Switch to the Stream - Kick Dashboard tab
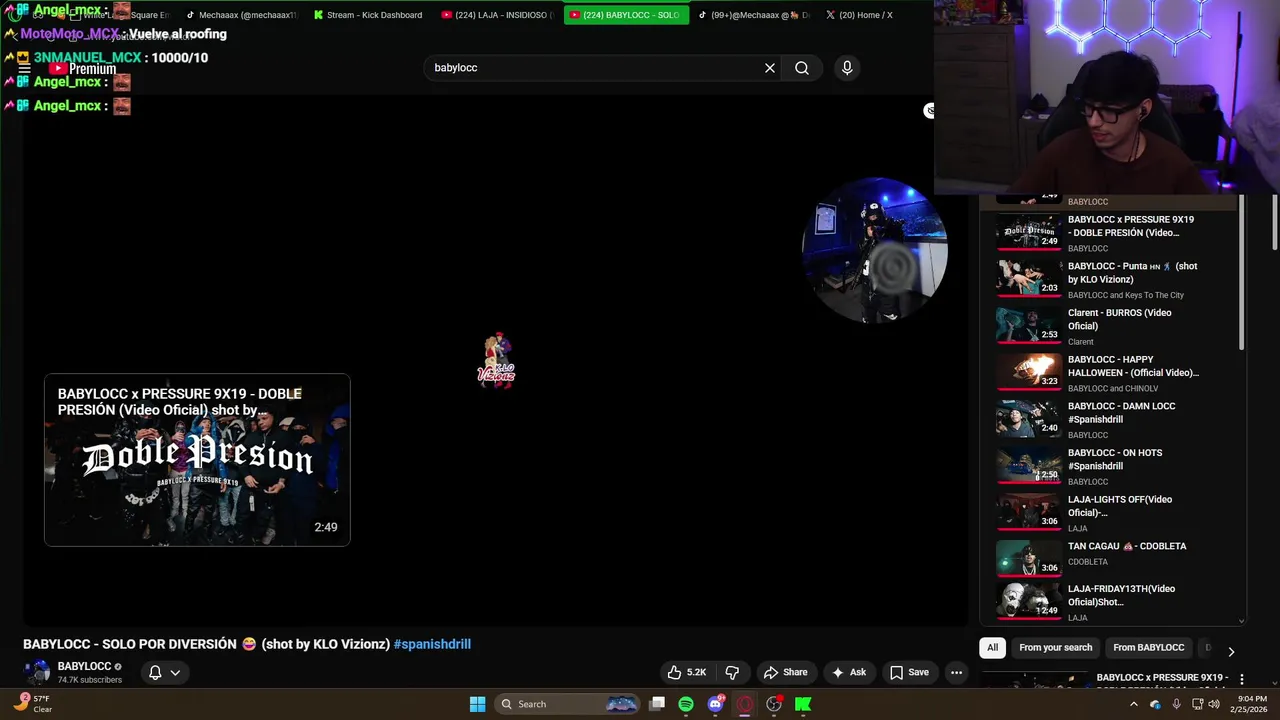Image resolution: width=1280 pixels, height=720 pixels. [368, 15]
